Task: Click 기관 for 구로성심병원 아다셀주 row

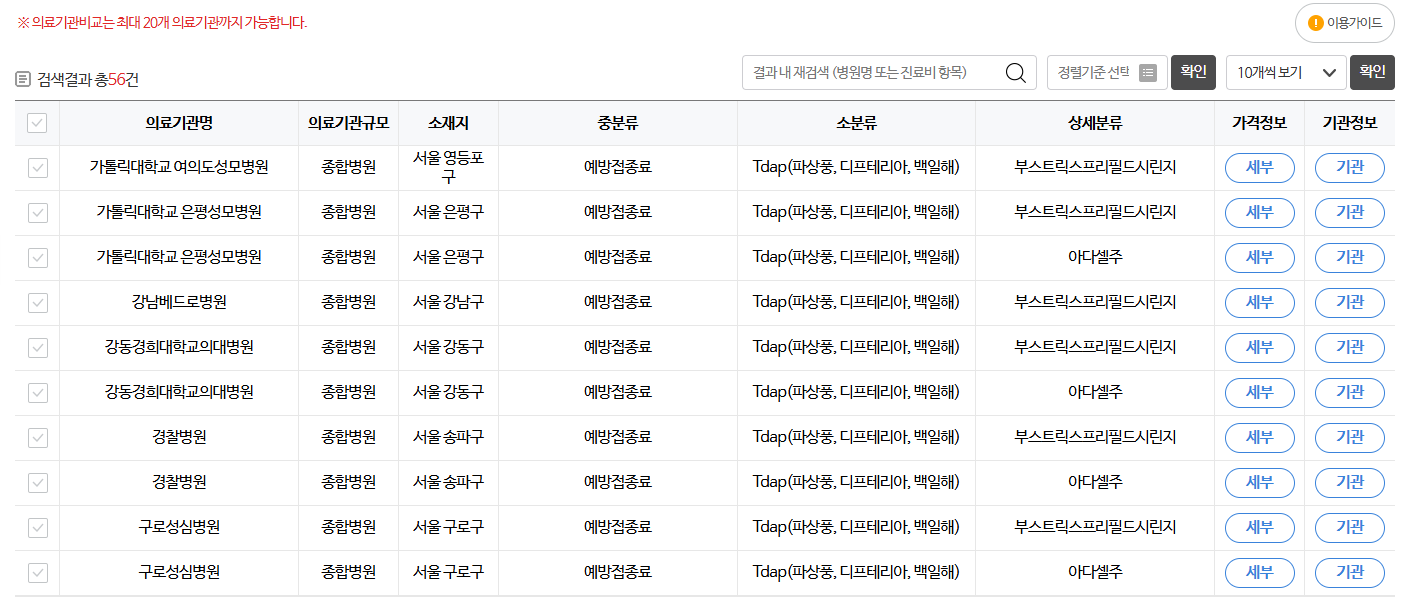Action: pos(1349,573)
